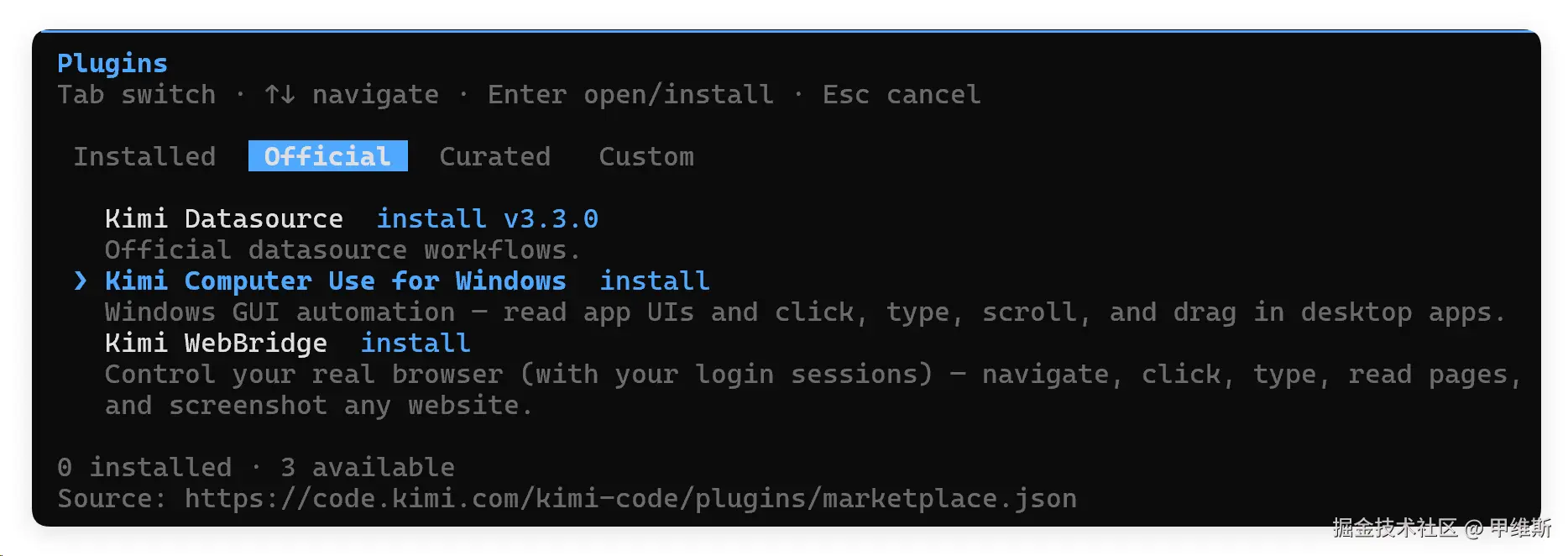The image size is (1568, 556).
Task: Click the Enter open/install hint
Action: pyautogui.click(x=630, y=94)
